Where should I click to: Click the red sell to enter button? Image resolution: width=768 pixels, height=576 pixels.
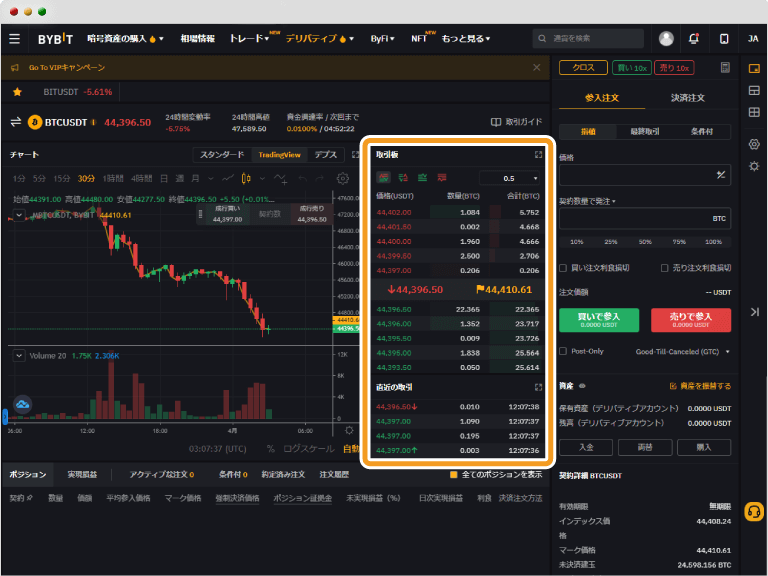click(691, 320)
